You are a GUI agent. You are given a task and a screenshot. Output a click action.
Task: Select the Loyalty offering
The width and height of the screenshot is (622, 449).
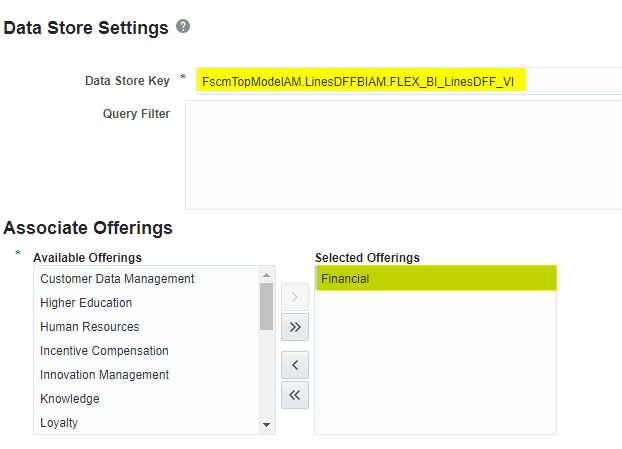[x=59, y=423]
